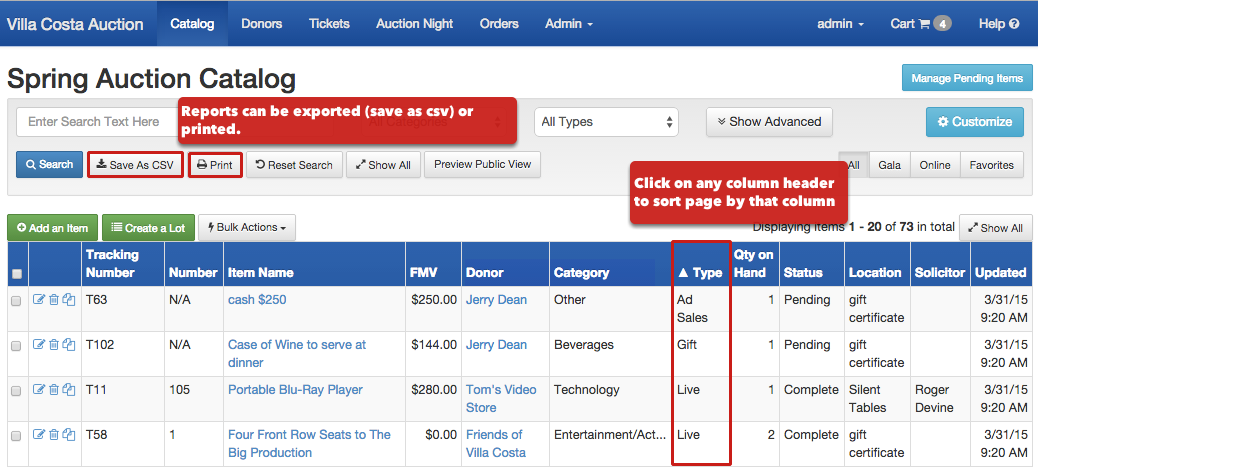Image resolution: width=1242 pixels, height=467 pixels.
Task: Click copy duplicate icon for T11 row
Action: (69, 390)
